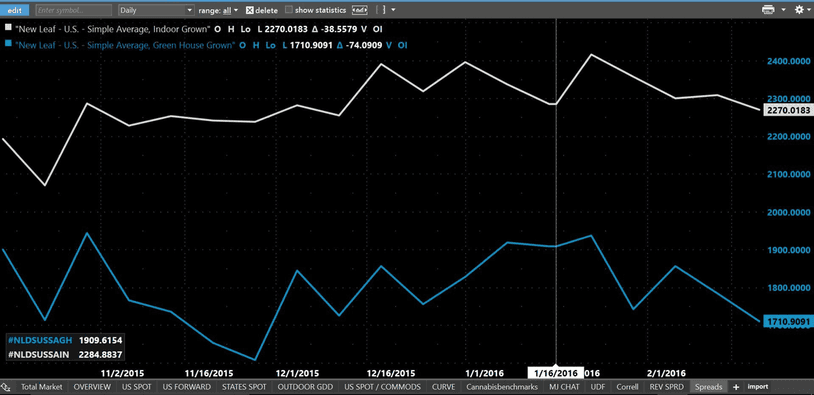Click the 1909.6154 tooltip value
The image size is (814, 395).
click(x=100, y=340)
